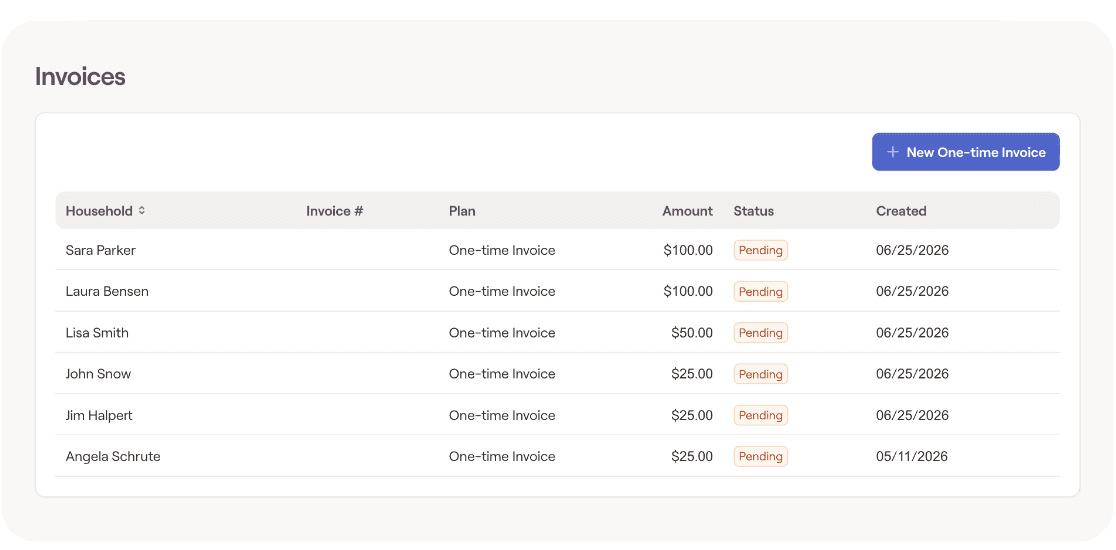Click the Pending status for John Snow
Image resolution: width=1116 pixels, height=550 pixels.
(761, 374)
